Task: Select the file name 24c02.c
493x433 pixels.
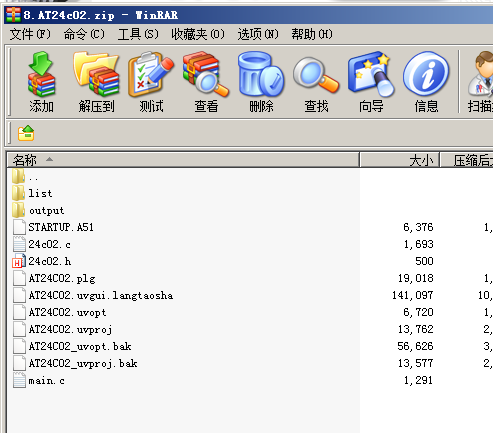Action: point(49,244)
